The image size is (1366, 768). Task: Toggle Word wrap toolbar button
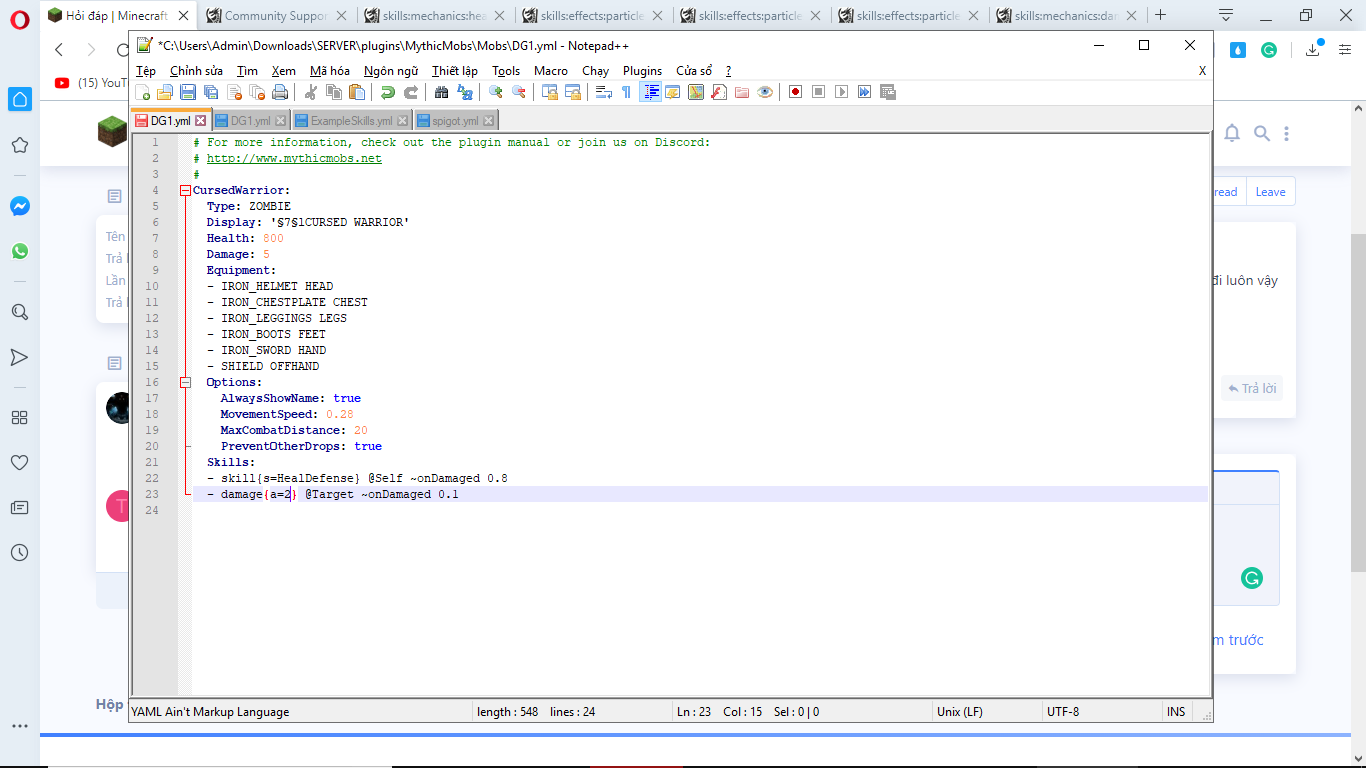(x=603, y=92)
